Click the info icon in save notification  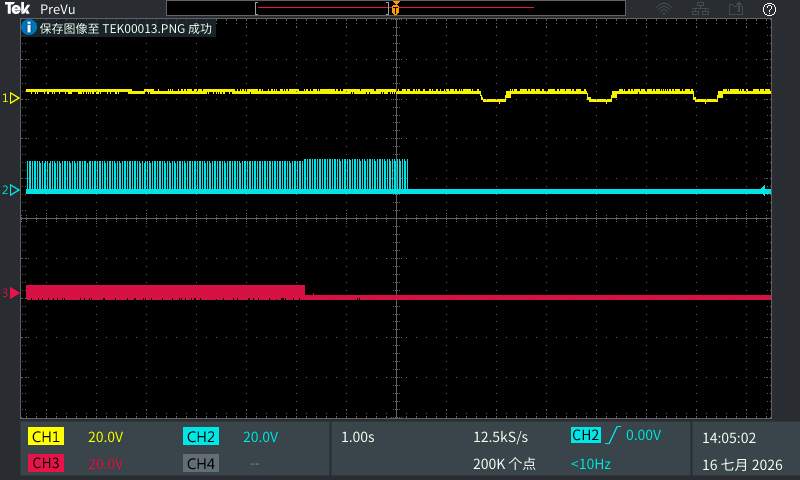(x=29, y=27)
